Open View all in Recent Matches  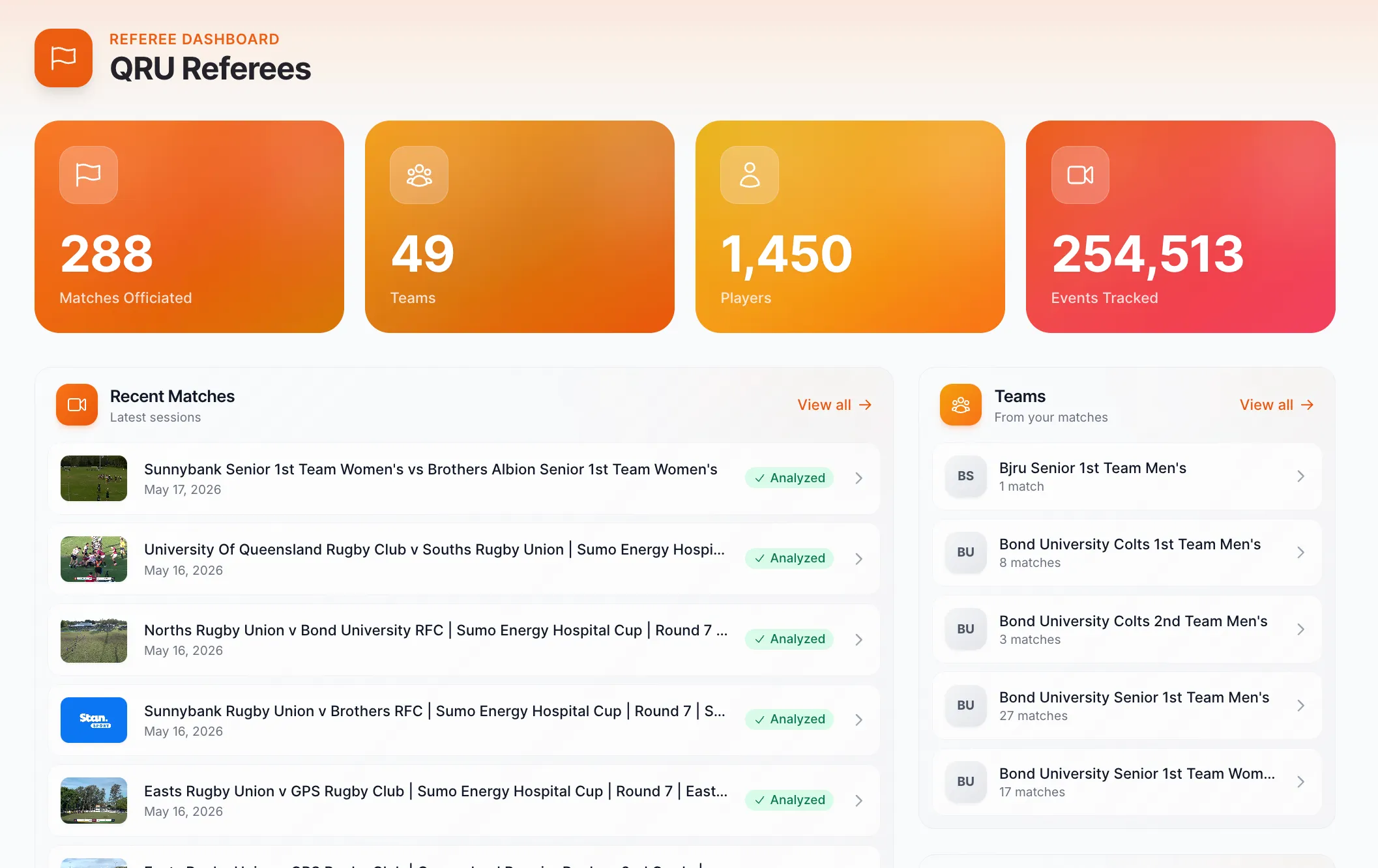pyautogui.click(x=834, y=405)
